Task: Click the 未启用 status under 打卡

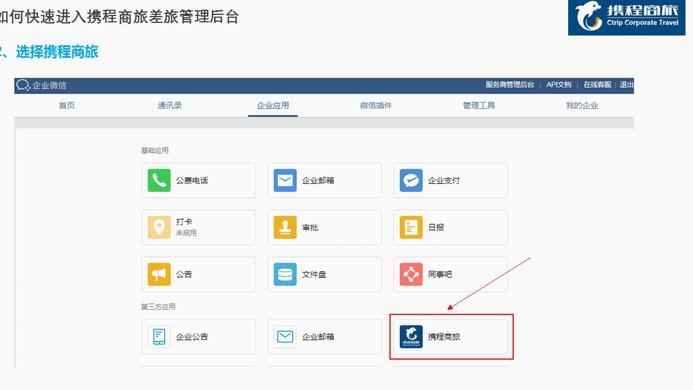Action: point(186,233)
